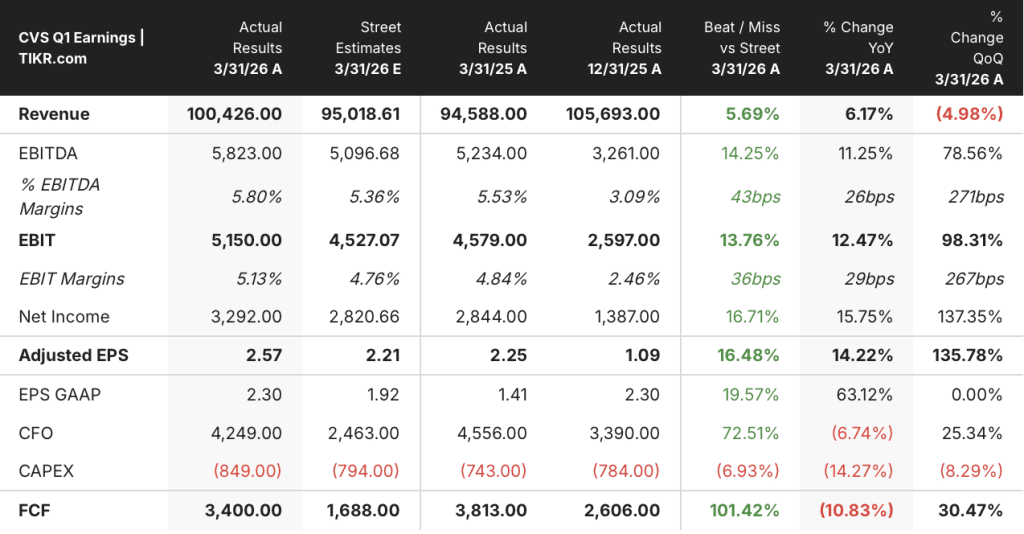This screenshot has height=534, width=1024.
Task: Click EBIT margin value 5.13%
Action: [259, 279]
